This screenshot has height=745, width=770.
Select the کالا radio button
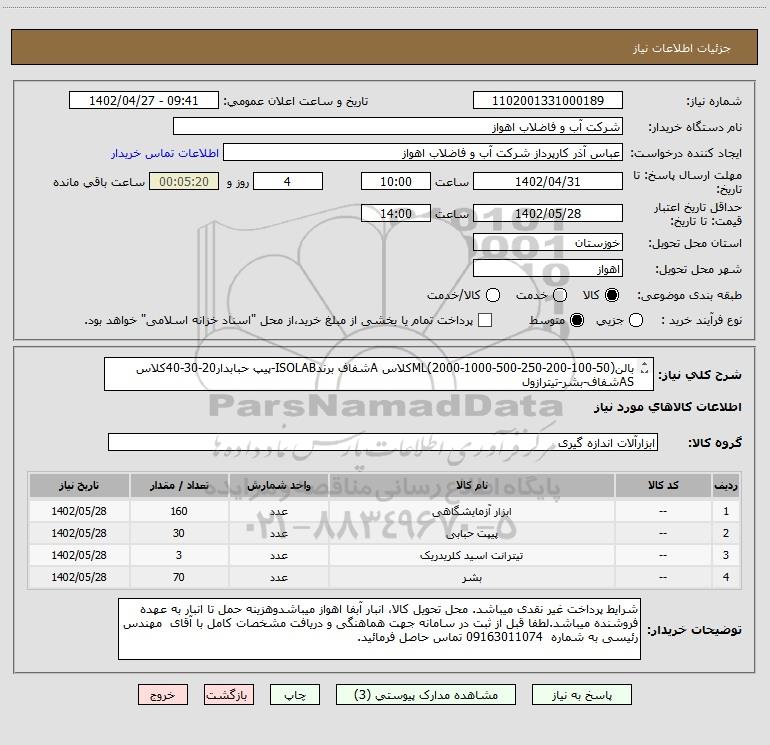(x=612, y=295)
